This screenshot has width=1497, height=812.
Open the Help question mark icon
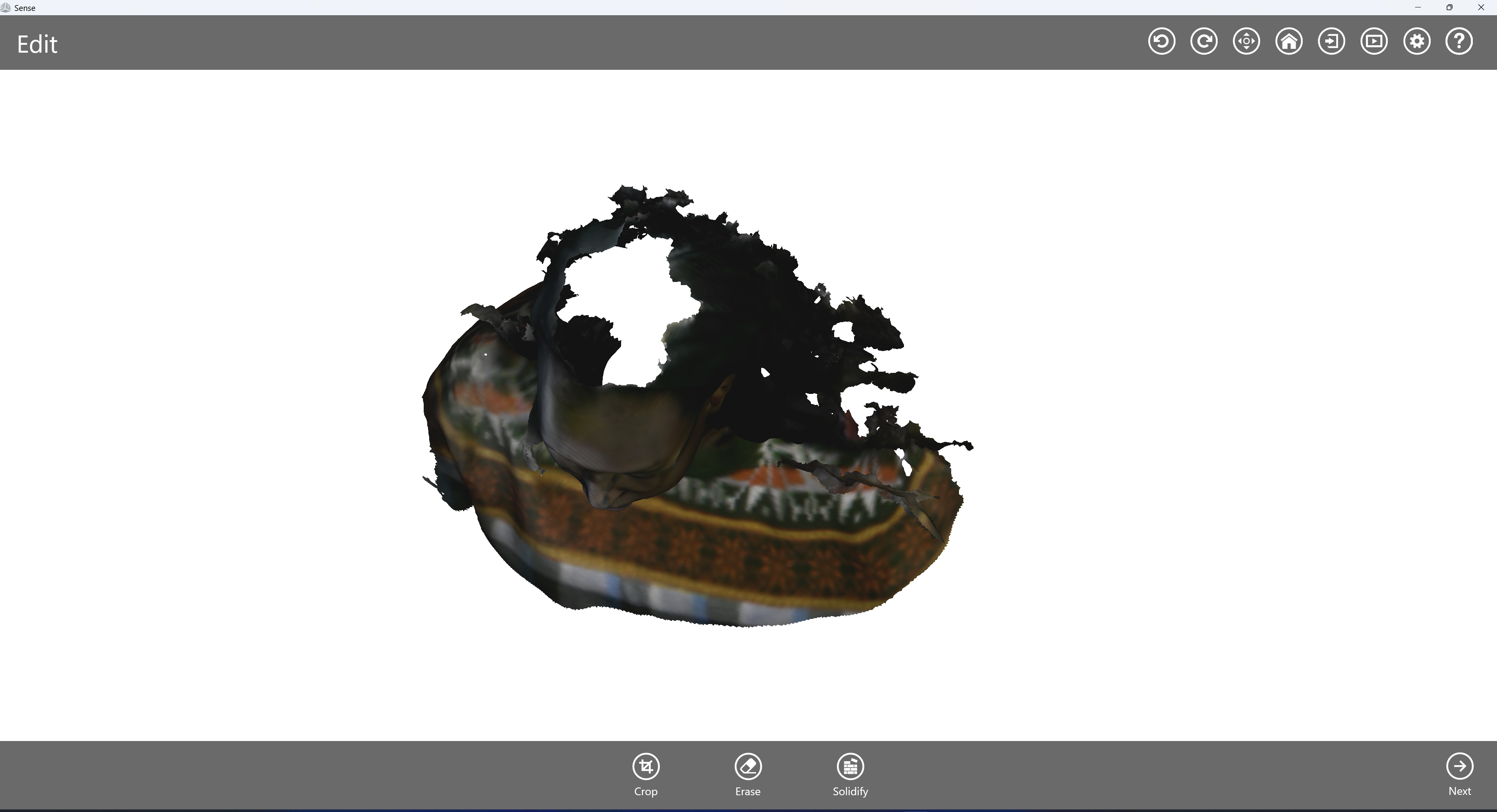(x=1459, y=41)
